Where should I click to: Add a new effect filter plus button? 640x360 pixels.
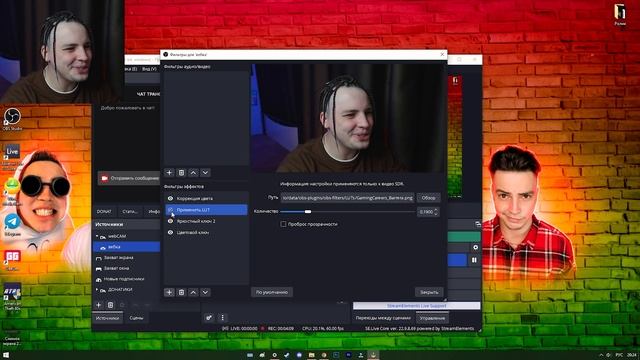[x=169, y=292]
